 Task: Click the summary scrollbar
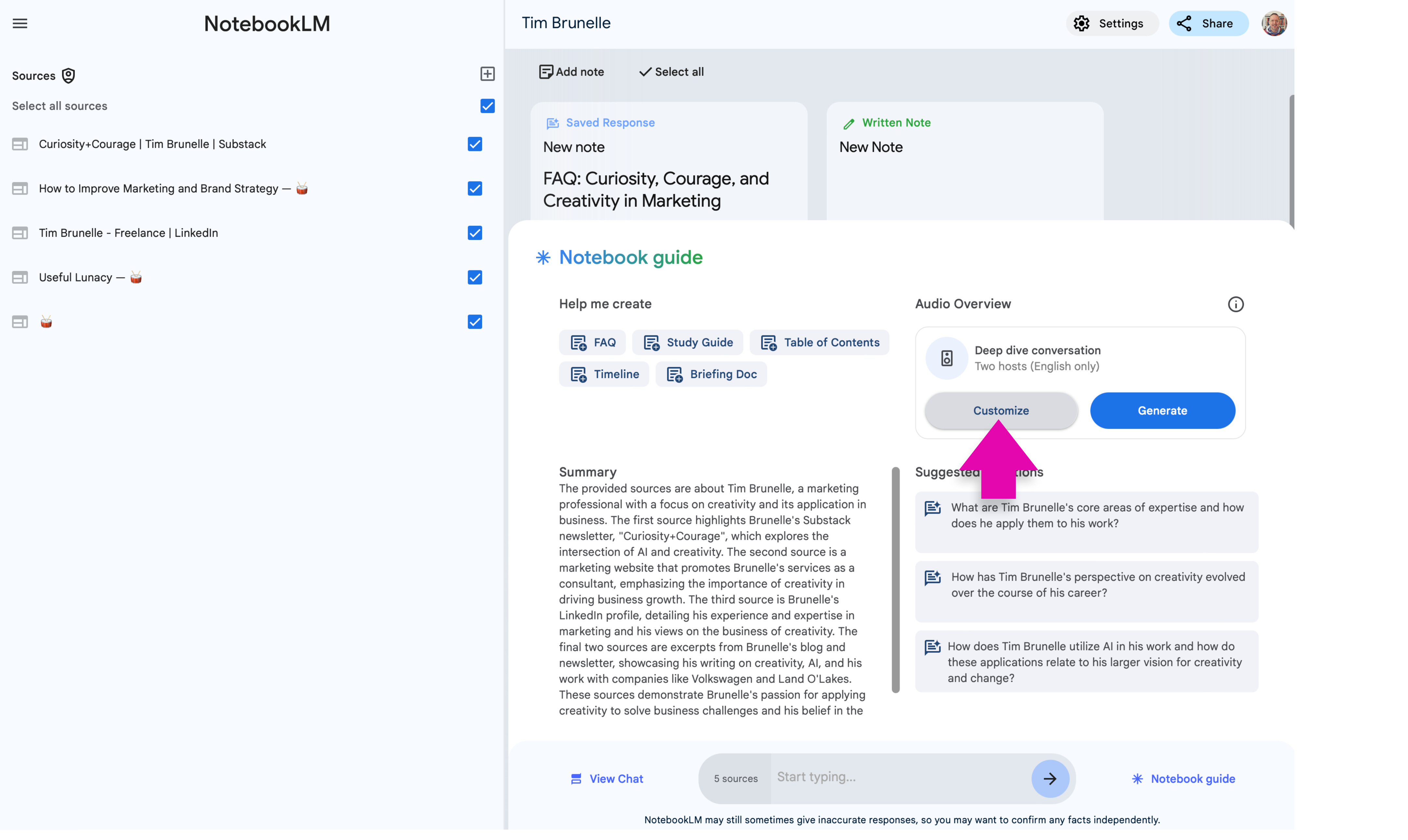coord(896,580)
